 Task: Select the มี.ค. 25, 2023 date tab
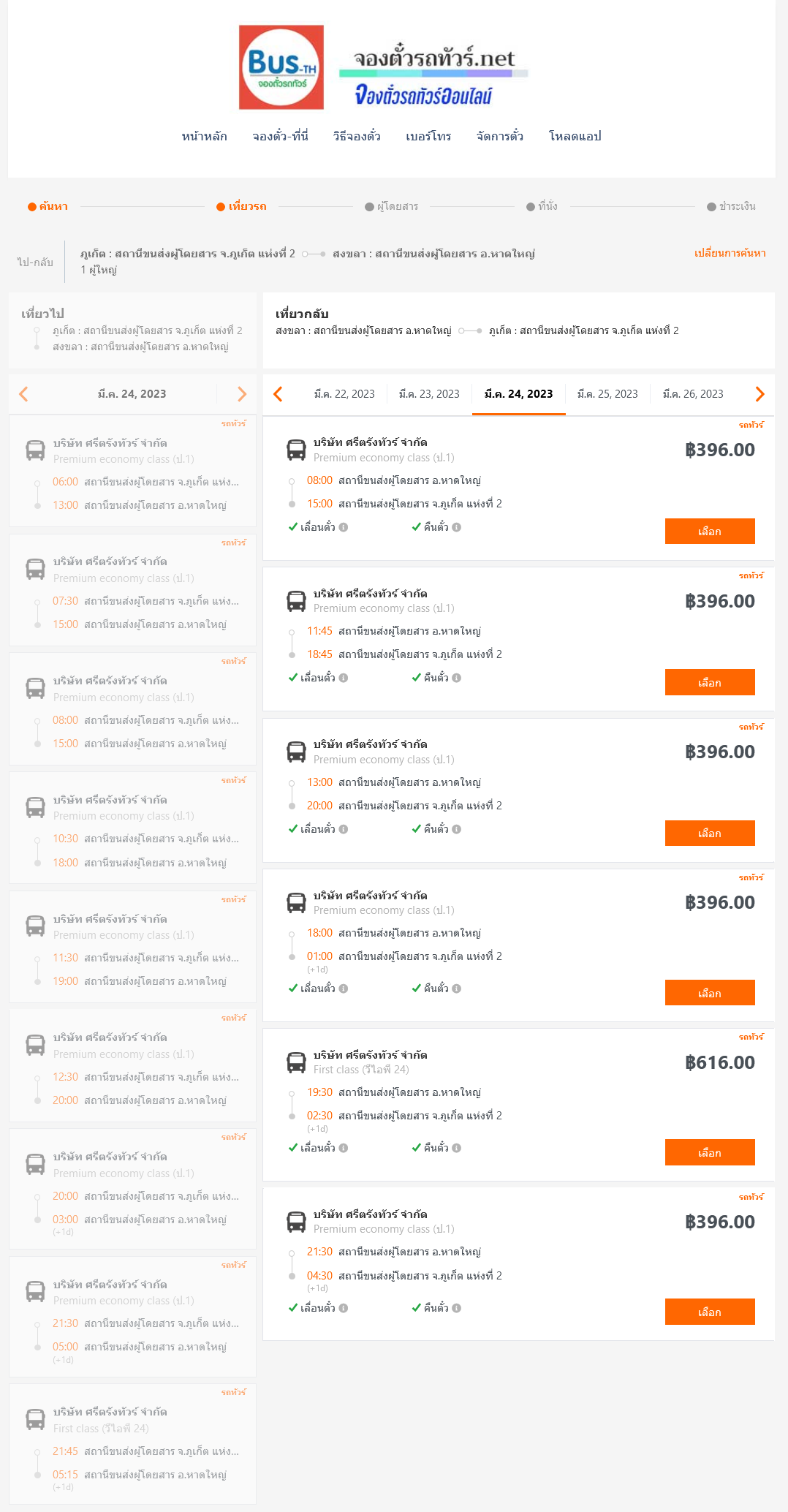(x=607, y=394)
